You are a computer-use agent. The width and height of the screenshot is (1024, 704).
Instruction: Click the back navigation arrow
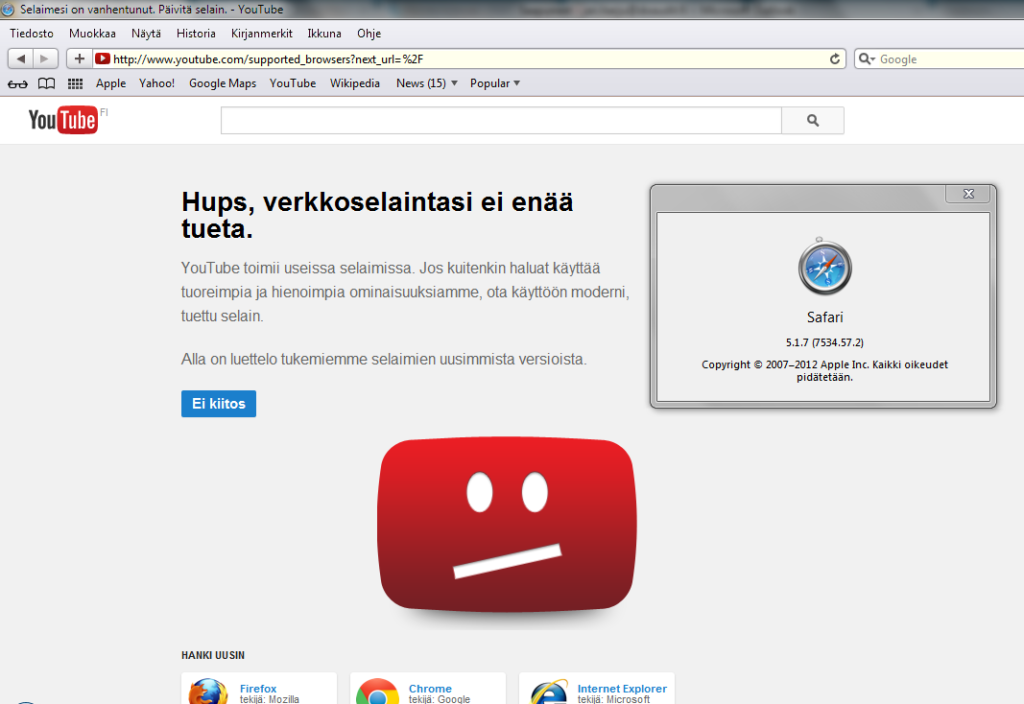click(21, 58)
